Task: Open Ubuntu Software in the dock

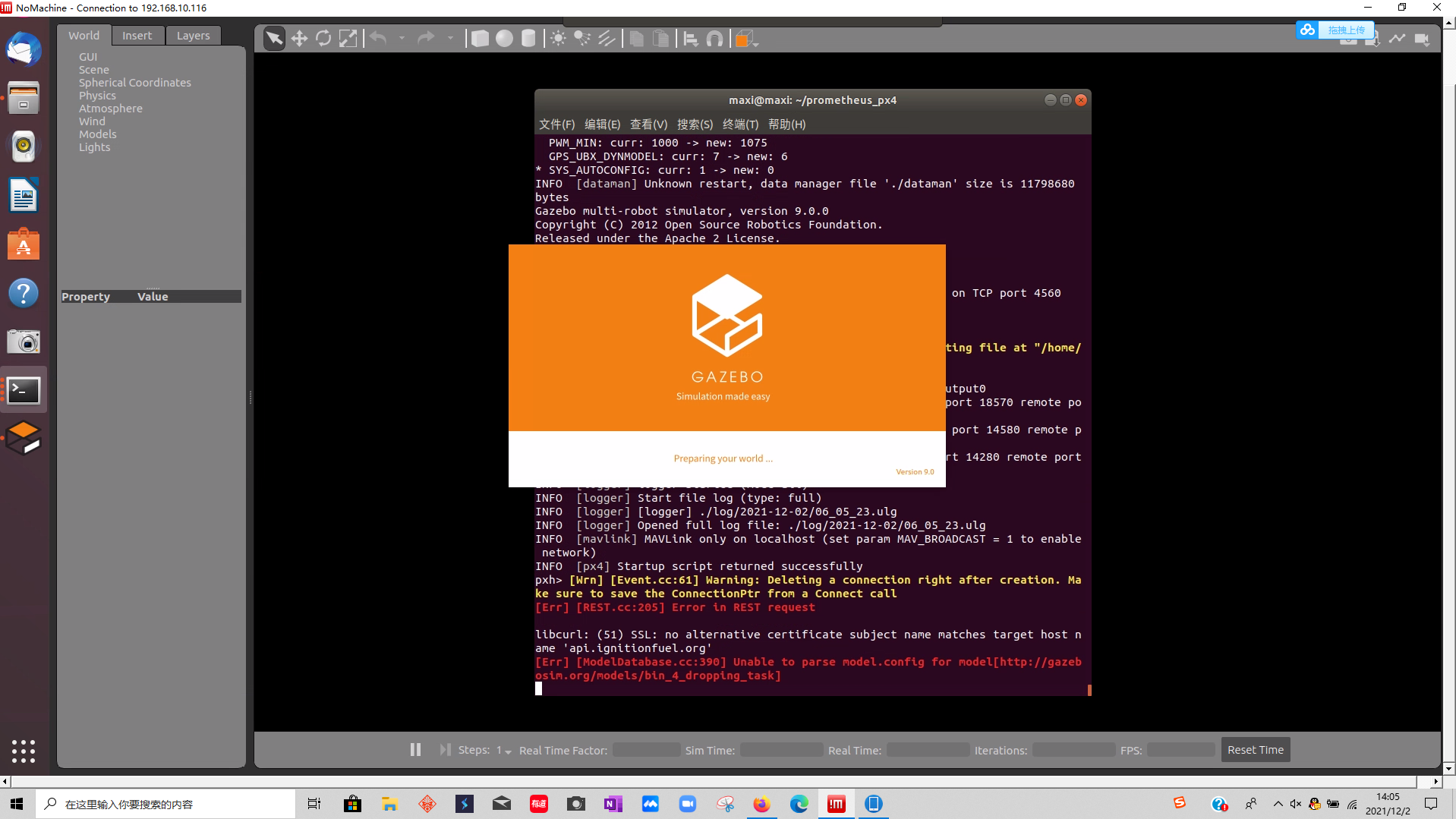Action: click(24, 244)
